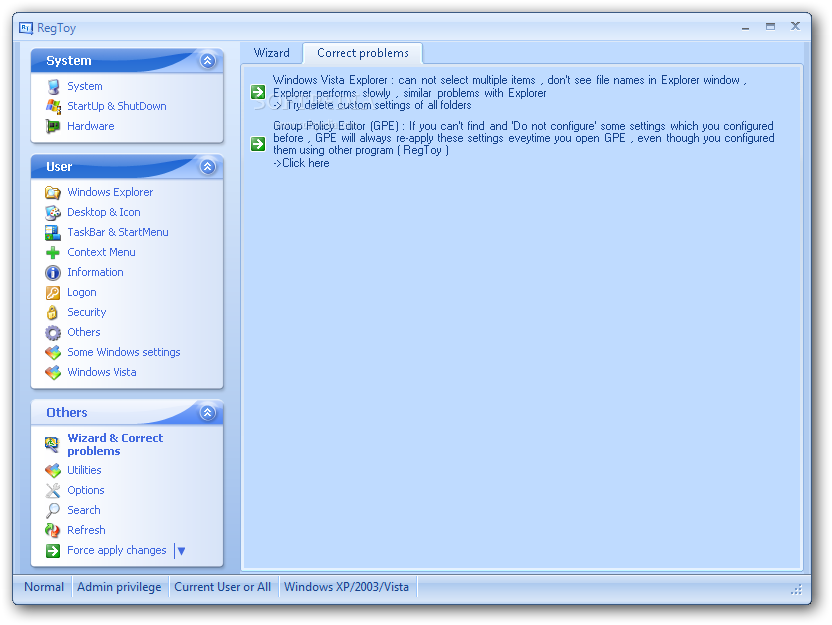Click the StartUp & ShutDown flag icon
The width and height of the screenshot is (832, 625).
click(53, 106)
